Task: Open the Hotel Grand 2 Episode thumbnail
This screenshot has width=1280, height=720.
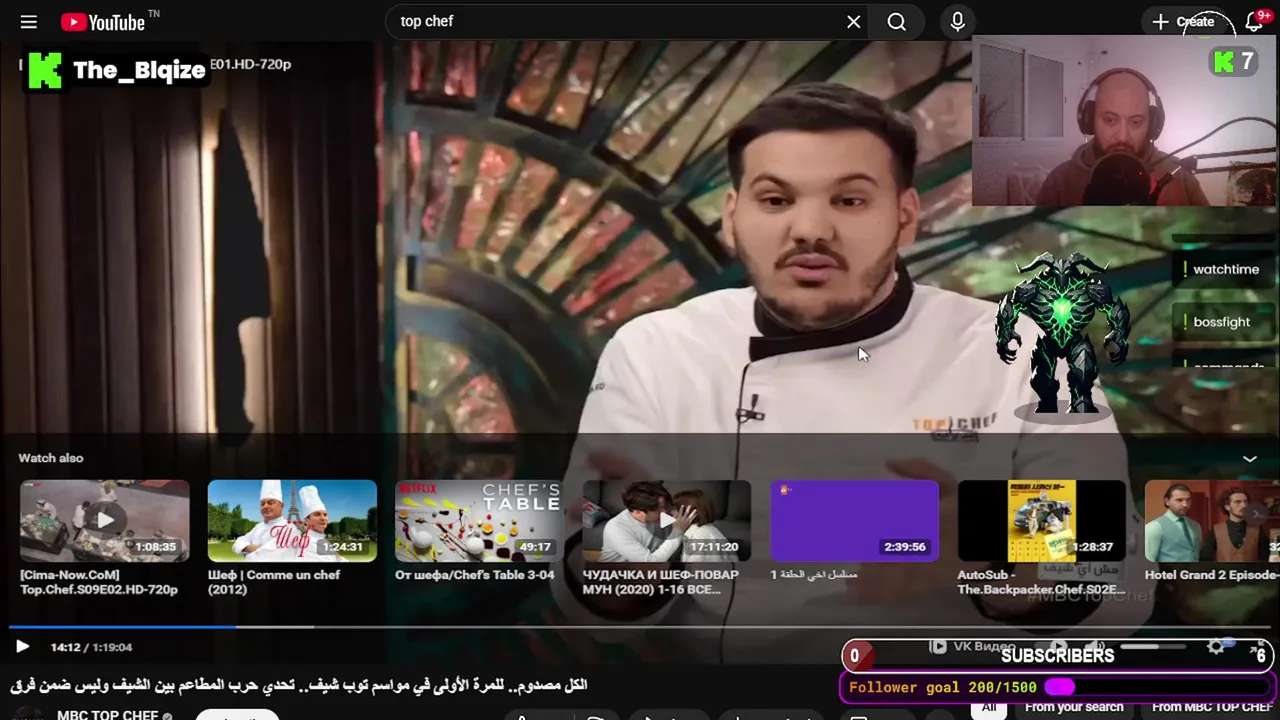Action: 1212,521
